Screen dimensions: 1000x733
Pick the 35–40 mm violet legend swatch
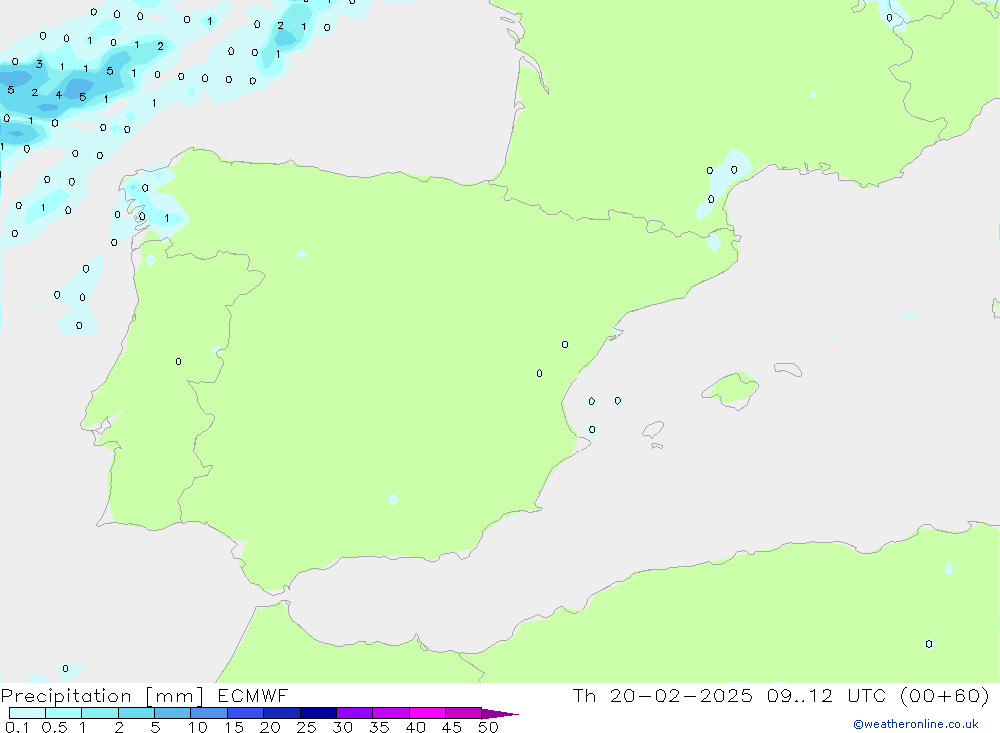coord(391,713)
